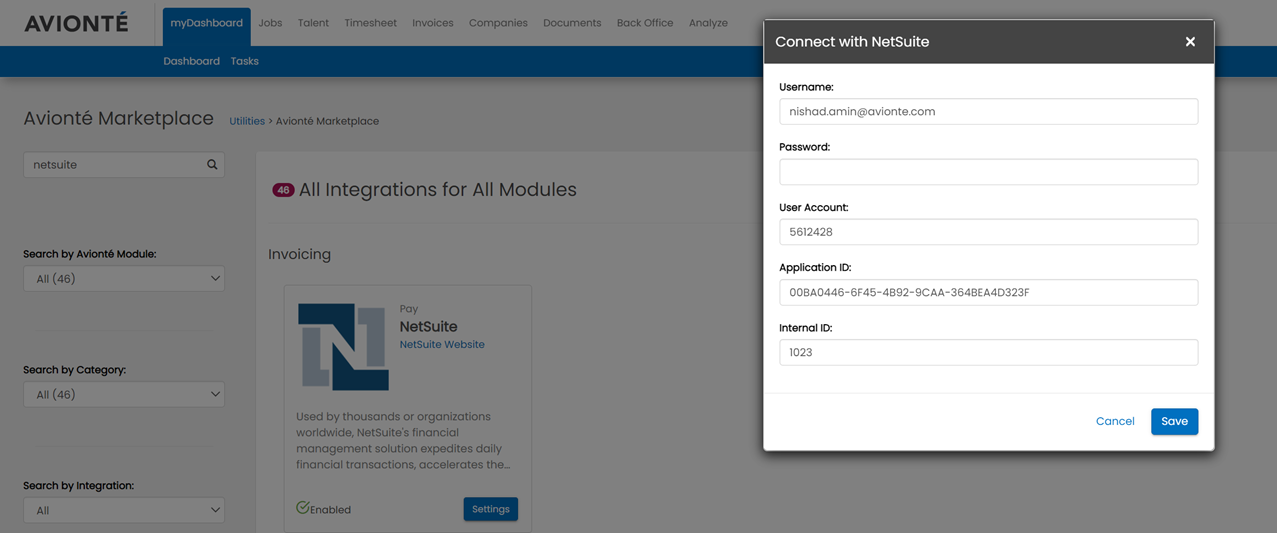Open the Documents menu

pos(572,23)
